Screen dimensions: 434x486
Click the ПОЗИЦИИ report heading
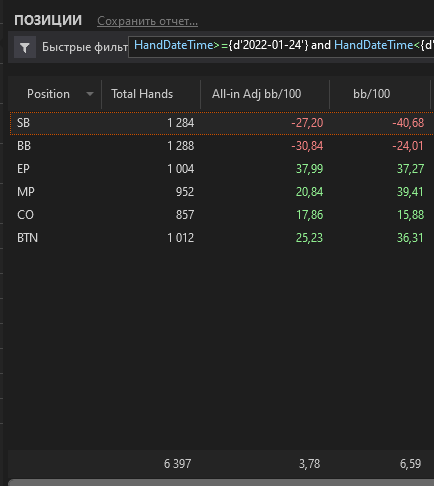(x=48, y=20)
